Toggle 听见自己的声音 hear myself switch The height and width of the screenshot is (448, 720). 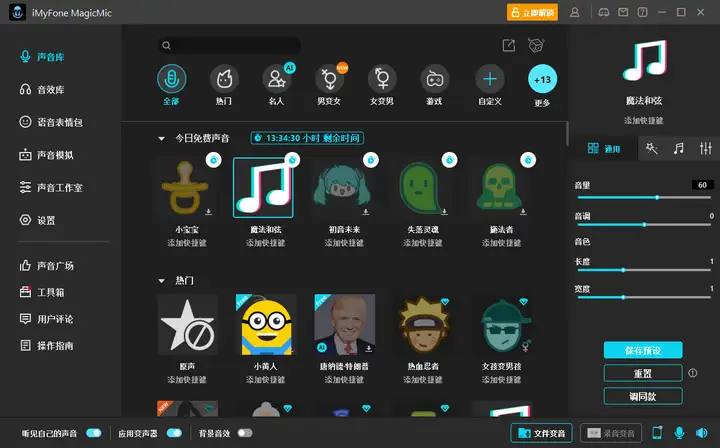(x=94, y=433)
